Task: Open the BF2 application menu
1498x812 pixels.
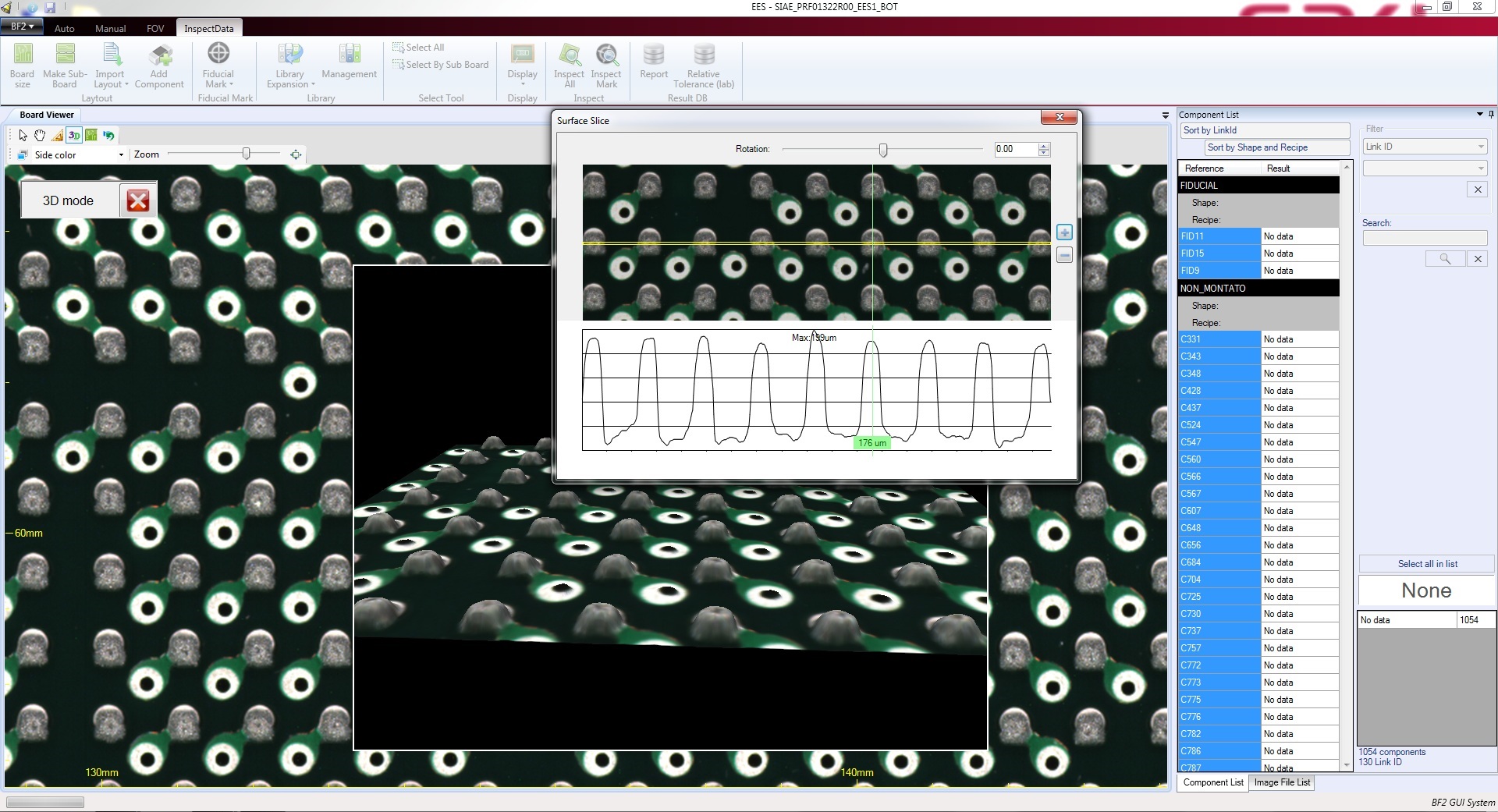Action: (21, 27)
